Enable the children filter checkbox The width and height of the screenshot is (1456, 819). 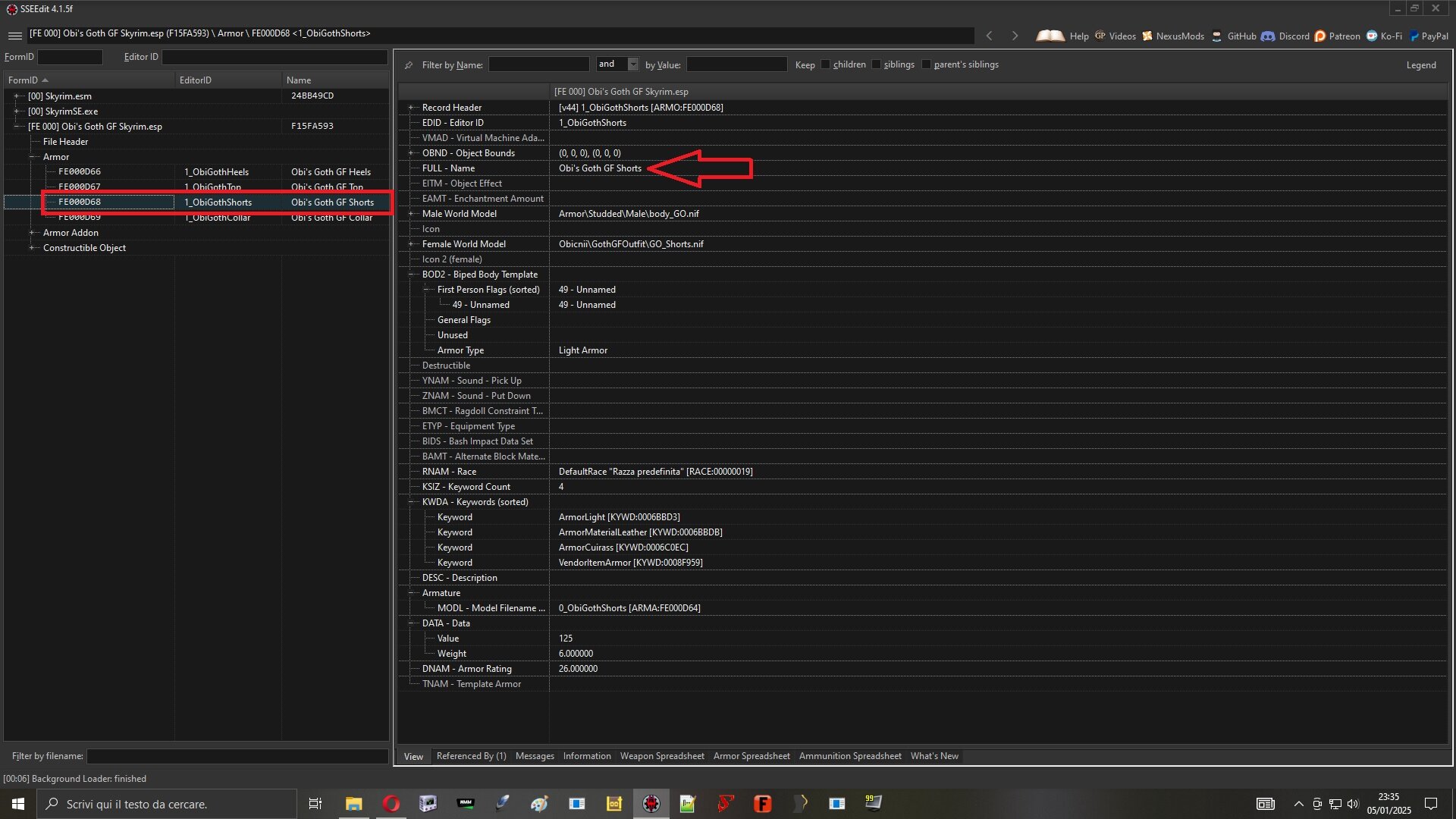[825, 64]
